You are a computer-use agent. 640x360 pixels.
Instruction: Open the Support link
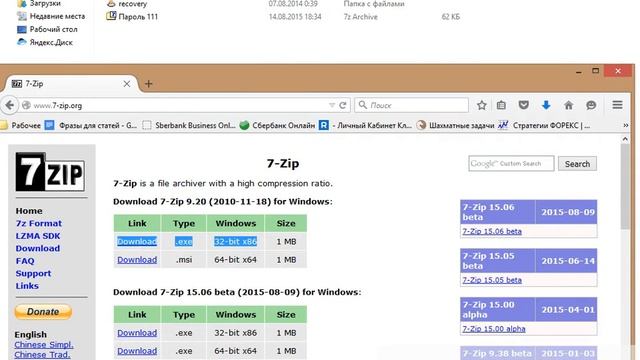pos(33,273)
